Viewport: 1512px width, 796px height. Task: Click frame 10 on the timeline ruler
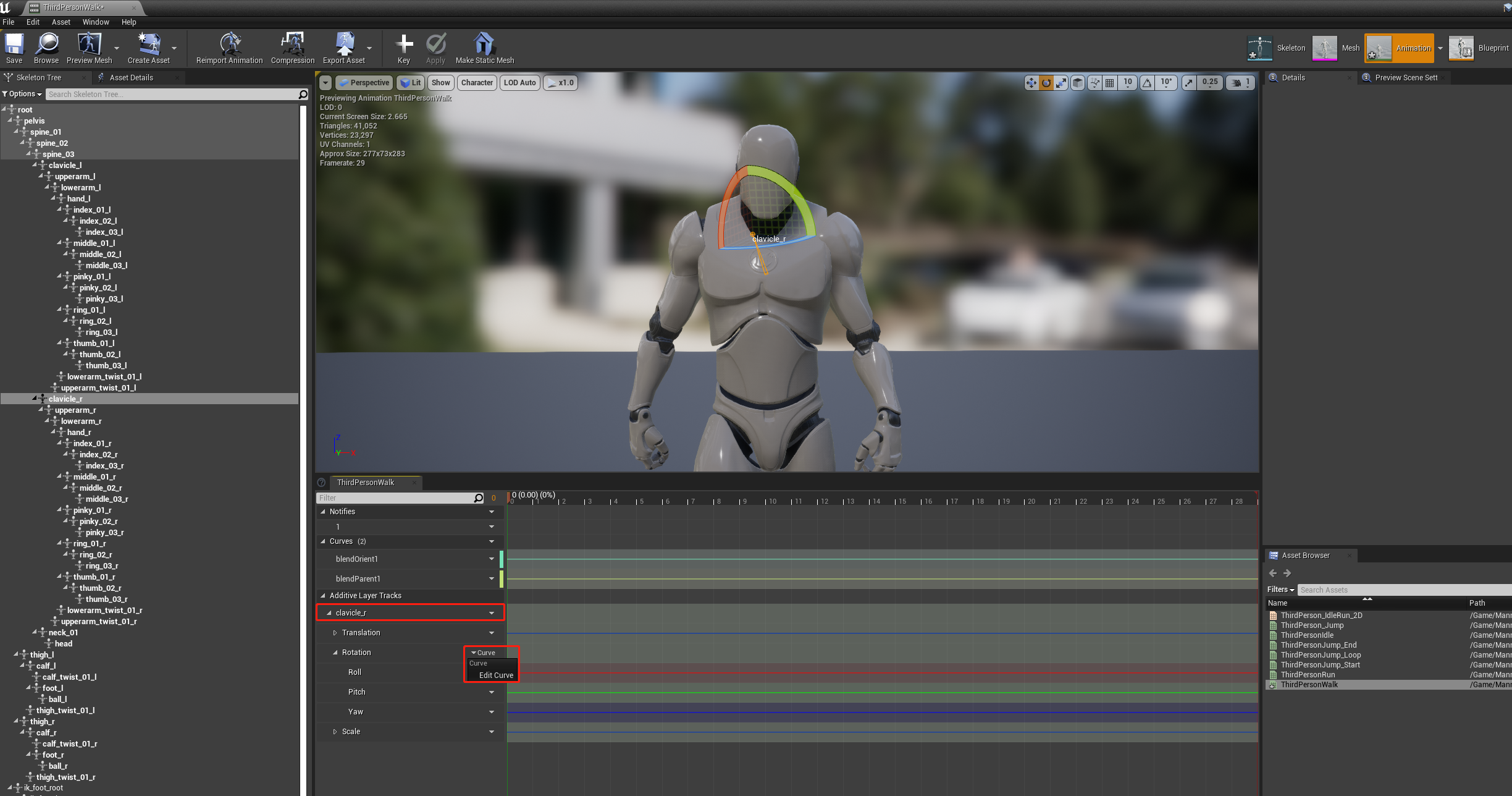[766, 501]
